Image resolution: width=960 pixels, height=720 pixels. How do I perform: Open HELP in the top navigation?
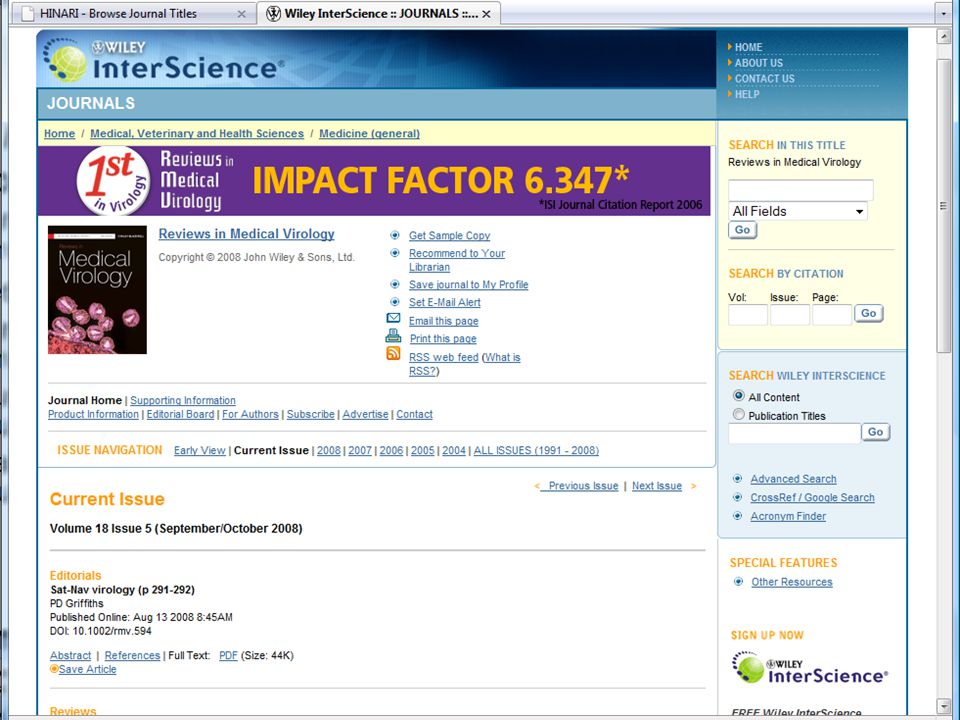click(x=747, y=94)
